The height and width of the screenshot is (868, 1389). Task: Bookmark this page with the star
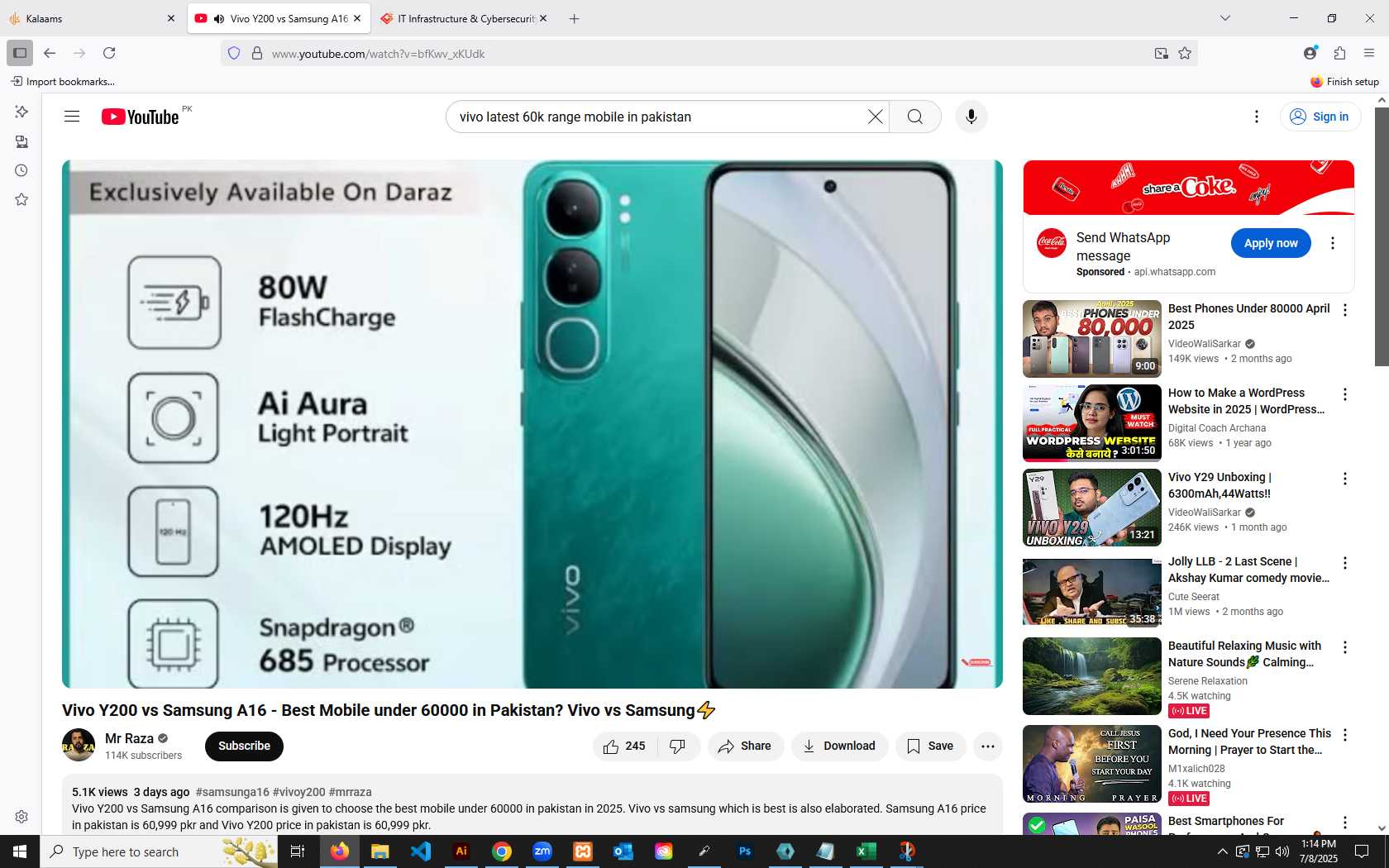[x=1185, y=53]
